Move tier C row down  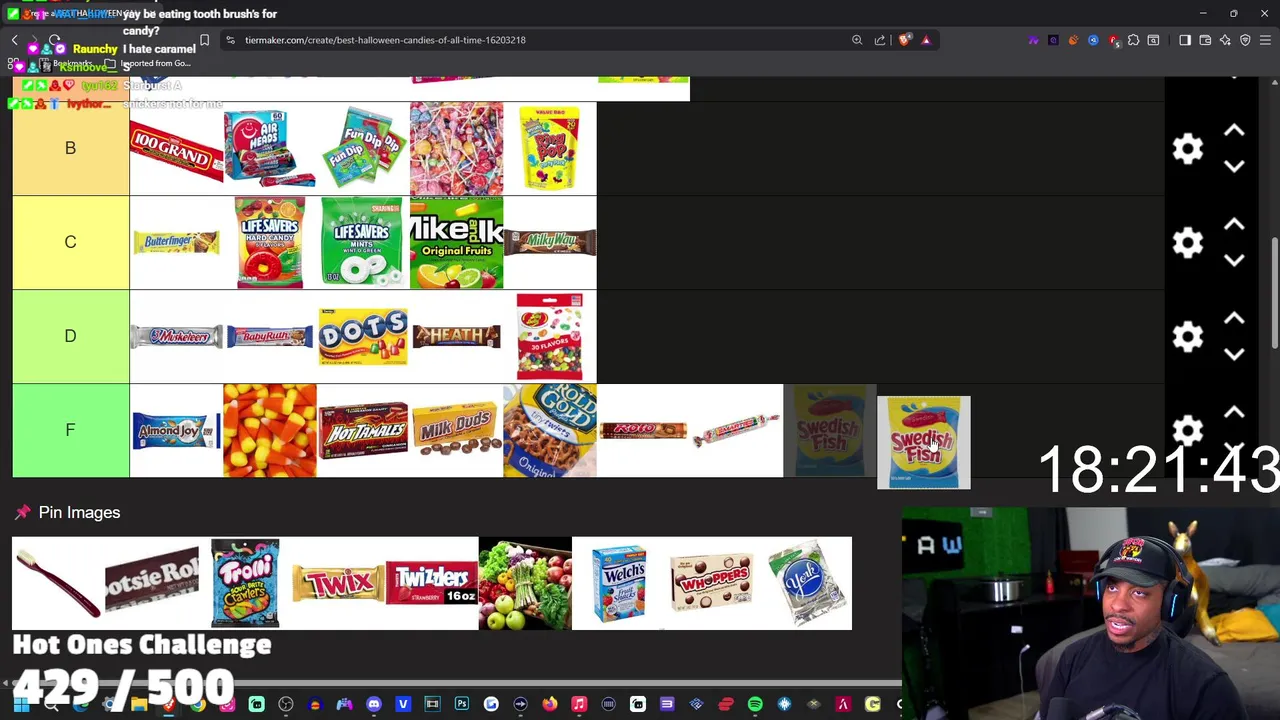(x=1234, y=260)
